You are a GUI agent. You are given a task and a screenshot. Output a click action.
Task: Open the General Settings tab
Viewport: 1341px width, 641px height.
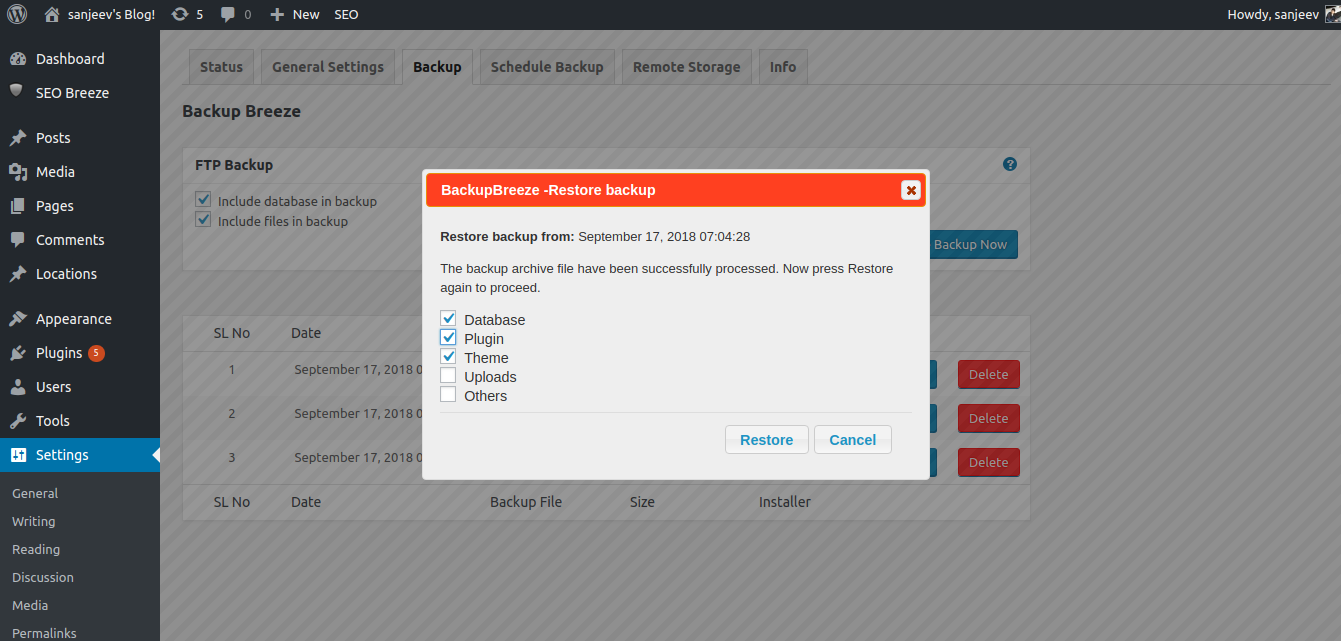tap(328, 67)
